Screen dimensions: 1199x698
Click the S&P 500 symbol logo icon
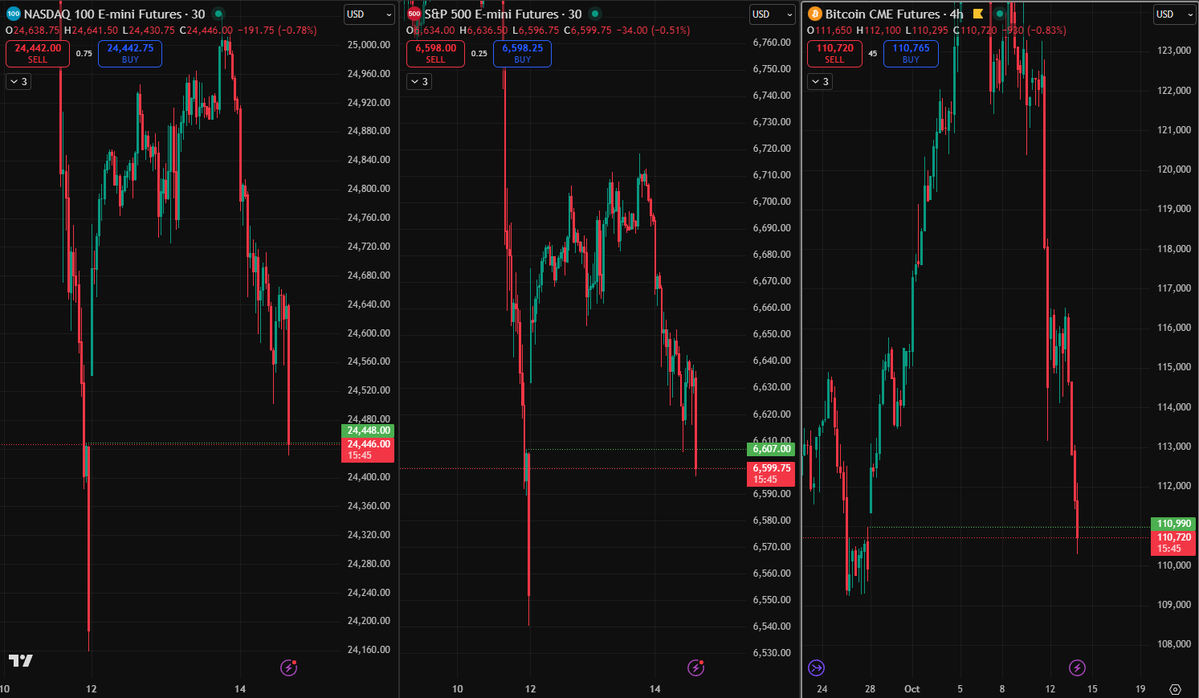tap(414, 14)
